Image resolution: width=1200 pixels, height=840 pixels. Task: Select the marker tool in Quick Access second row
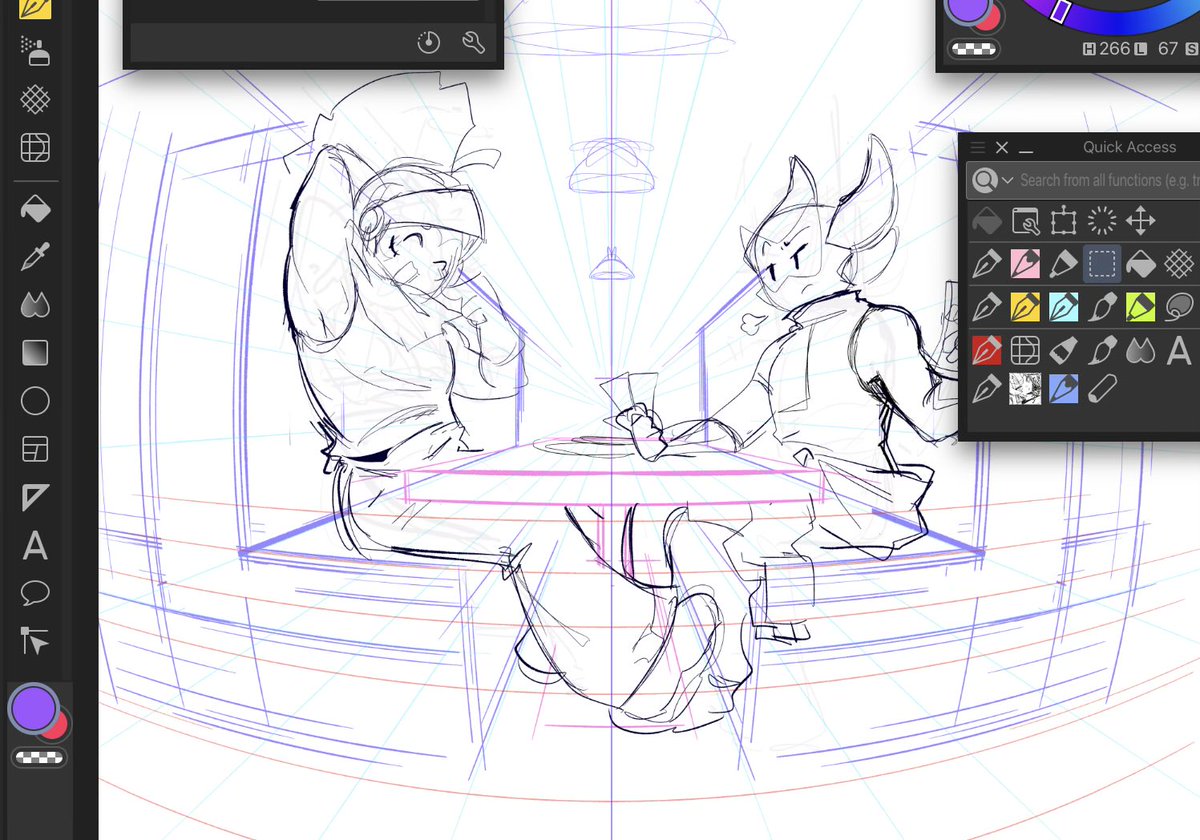(1064, 264)
